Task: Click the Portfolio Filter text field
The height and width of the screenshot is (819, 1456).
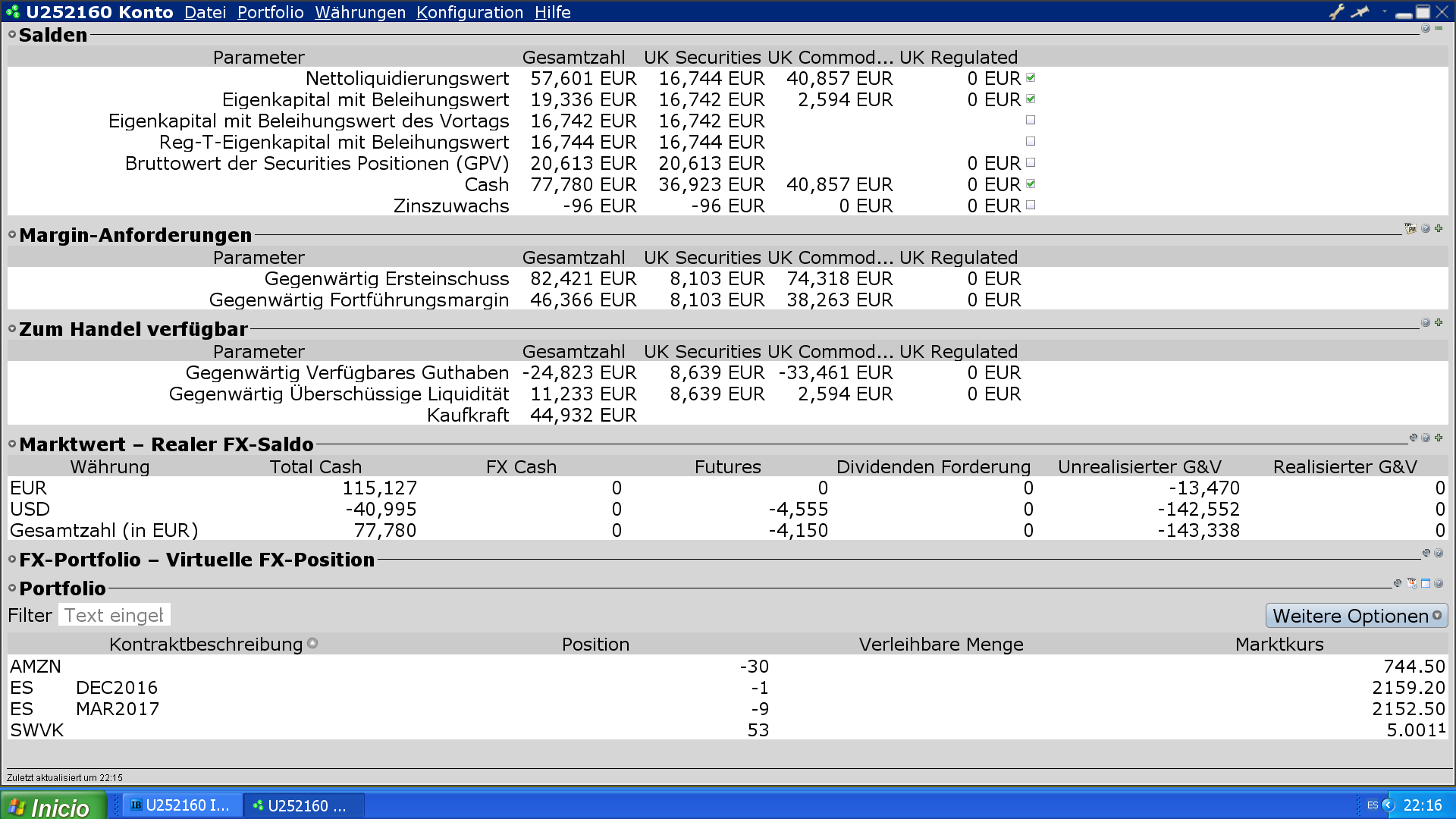Action: [x=114, y=615]
